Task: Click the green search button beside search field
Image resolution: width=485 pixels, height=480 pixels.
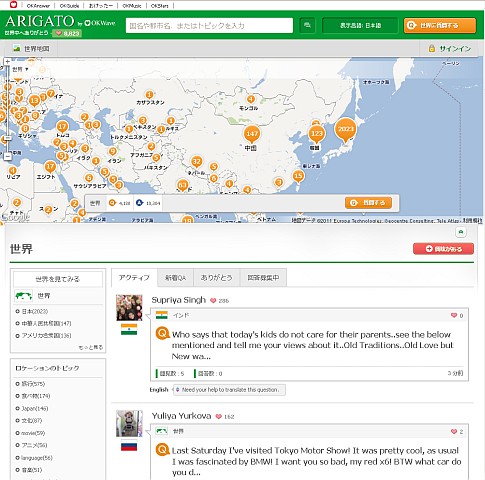Action: [x=307, y=25]
